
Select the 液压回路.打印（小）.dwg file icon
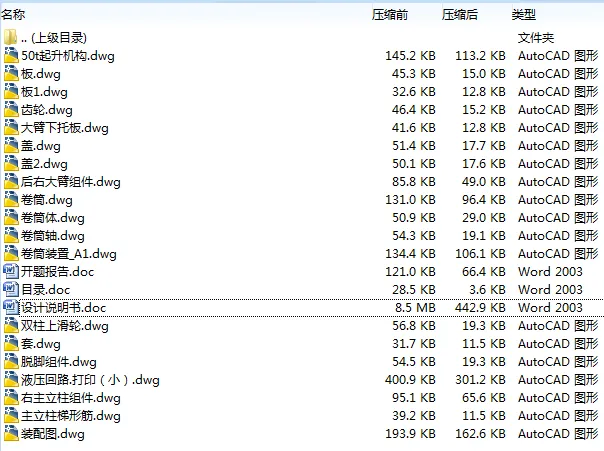(11, 380)
